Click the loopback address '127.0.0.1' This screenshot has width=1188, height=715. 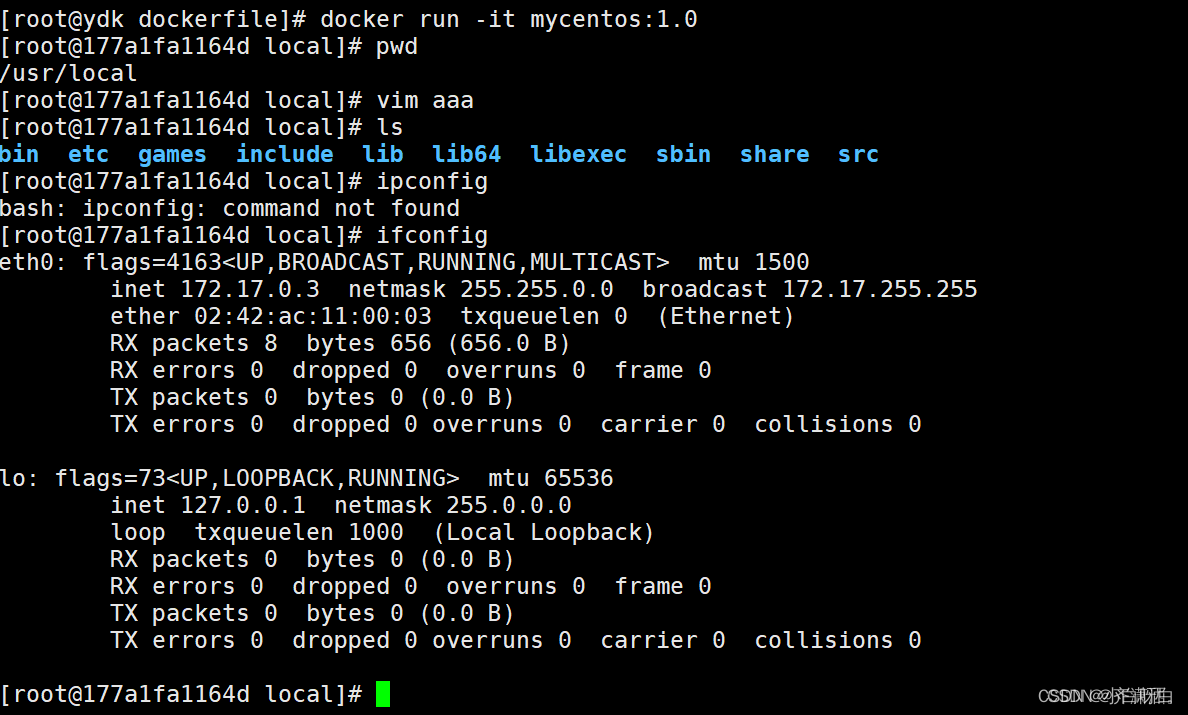(x=243, y=505)
